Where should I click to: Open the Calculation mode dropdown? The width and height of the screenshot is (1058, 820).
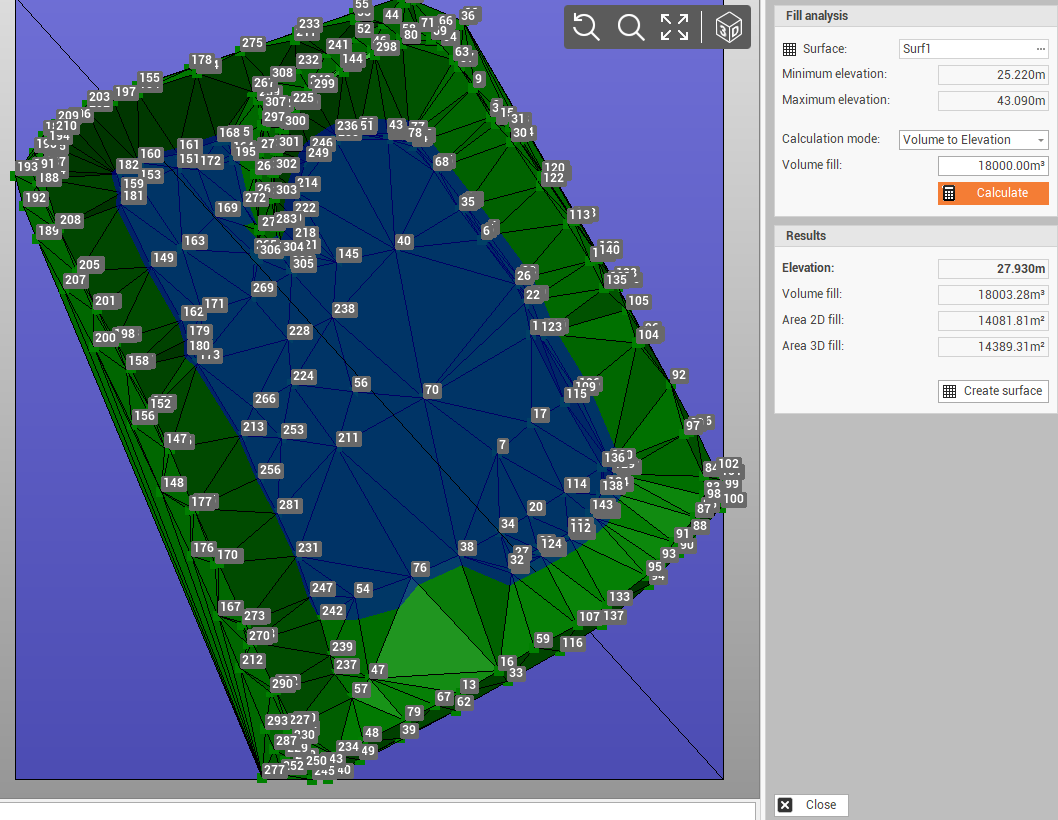[973, 140]
